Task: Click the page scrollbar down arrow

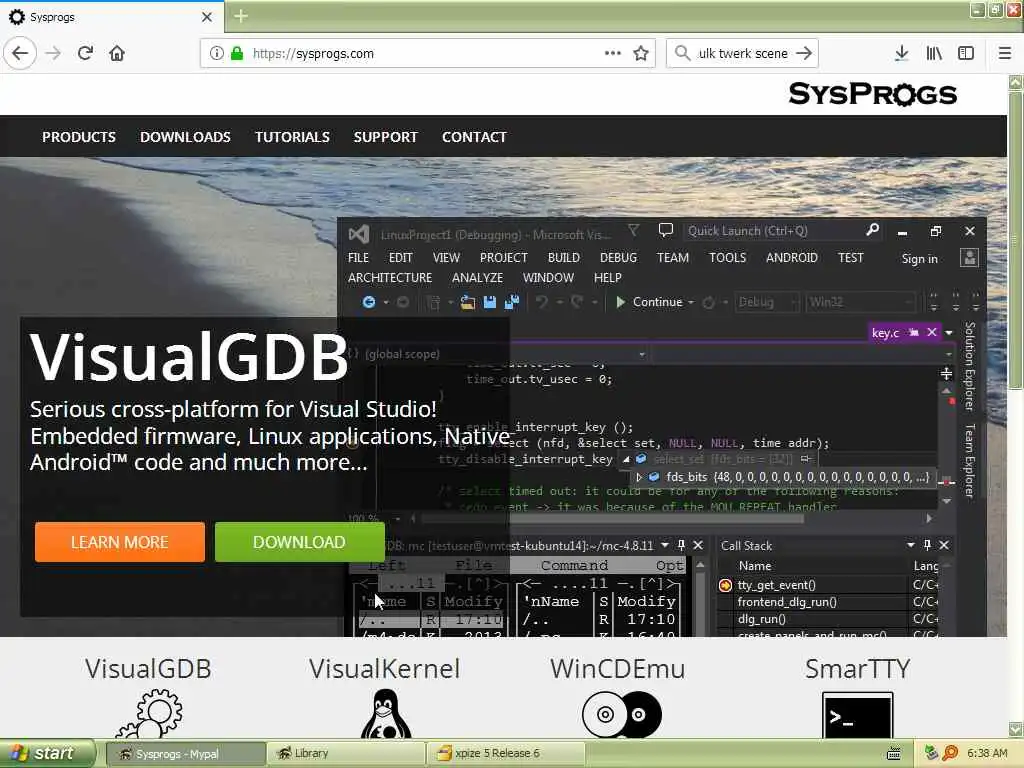Action: (1016, 729)
